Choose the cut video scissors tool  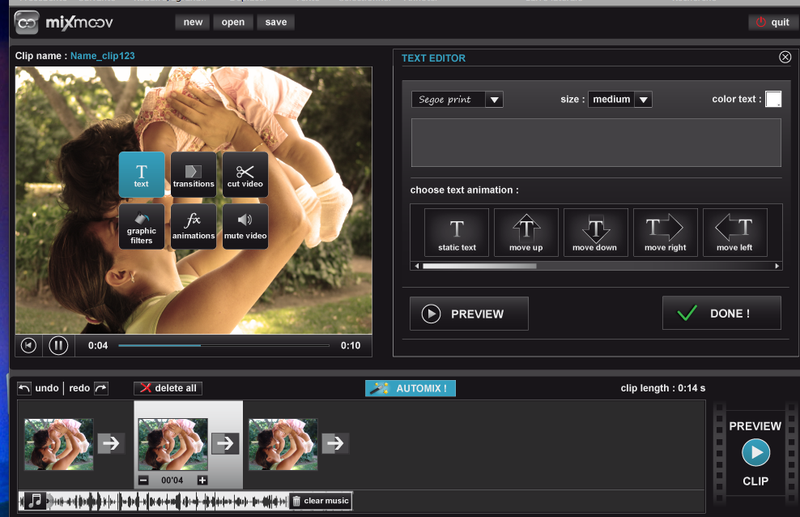[x=245, y=173]
